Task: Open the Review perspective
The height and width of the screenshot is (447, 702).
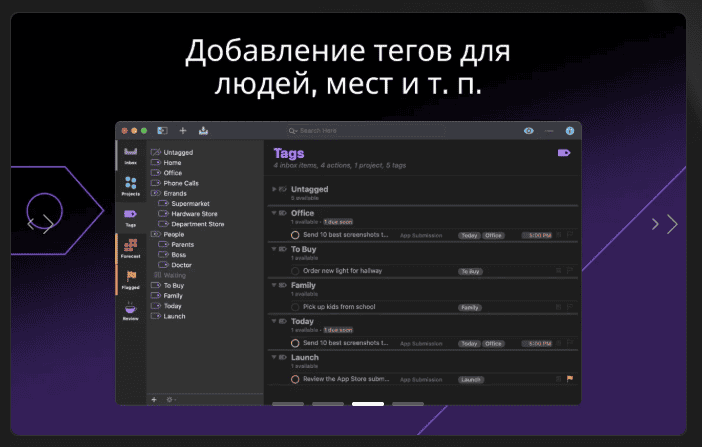Action: pos(130,311)
